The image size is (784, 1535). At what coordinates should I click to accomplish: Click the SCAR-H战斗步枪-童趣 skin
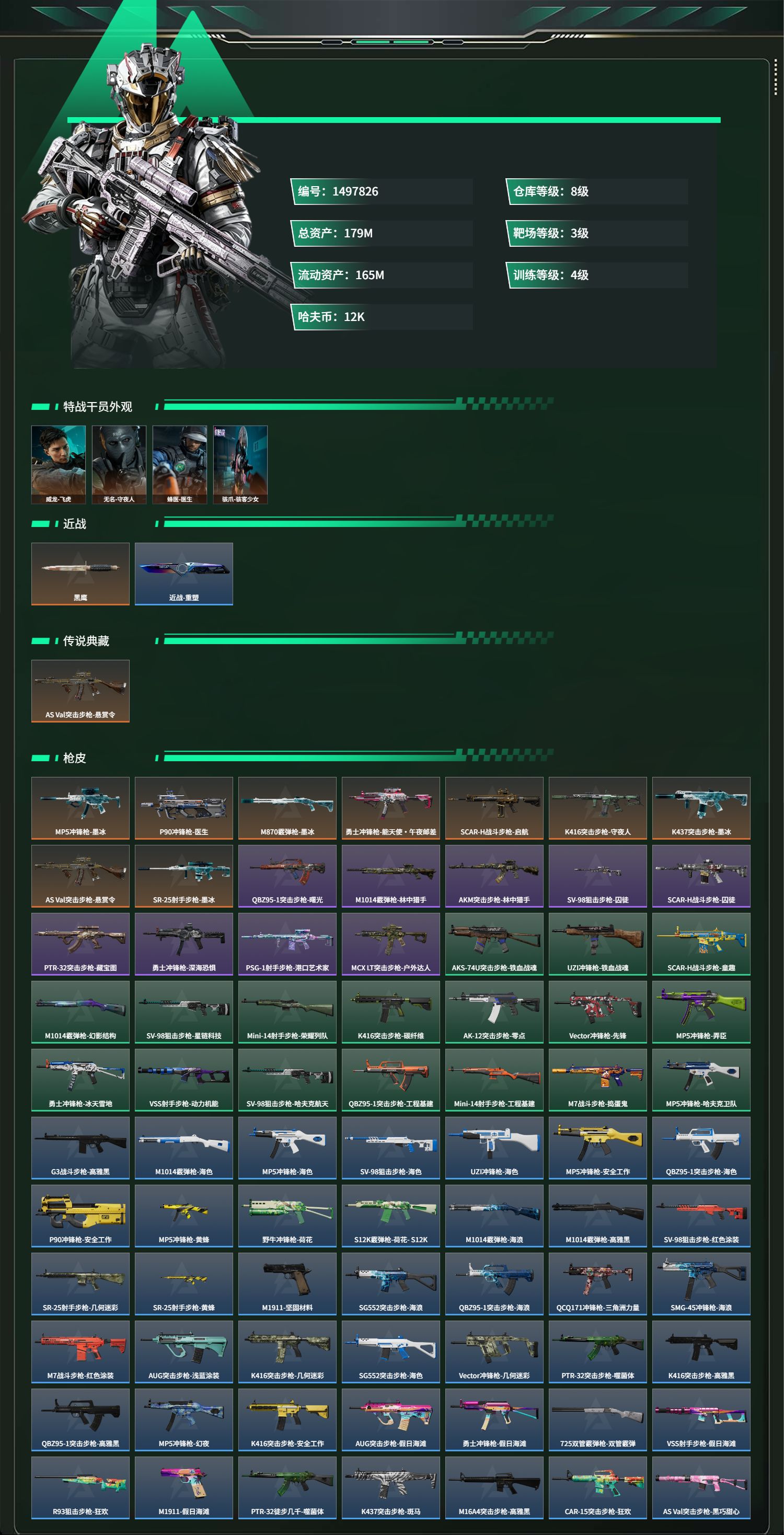click(701, 943)
